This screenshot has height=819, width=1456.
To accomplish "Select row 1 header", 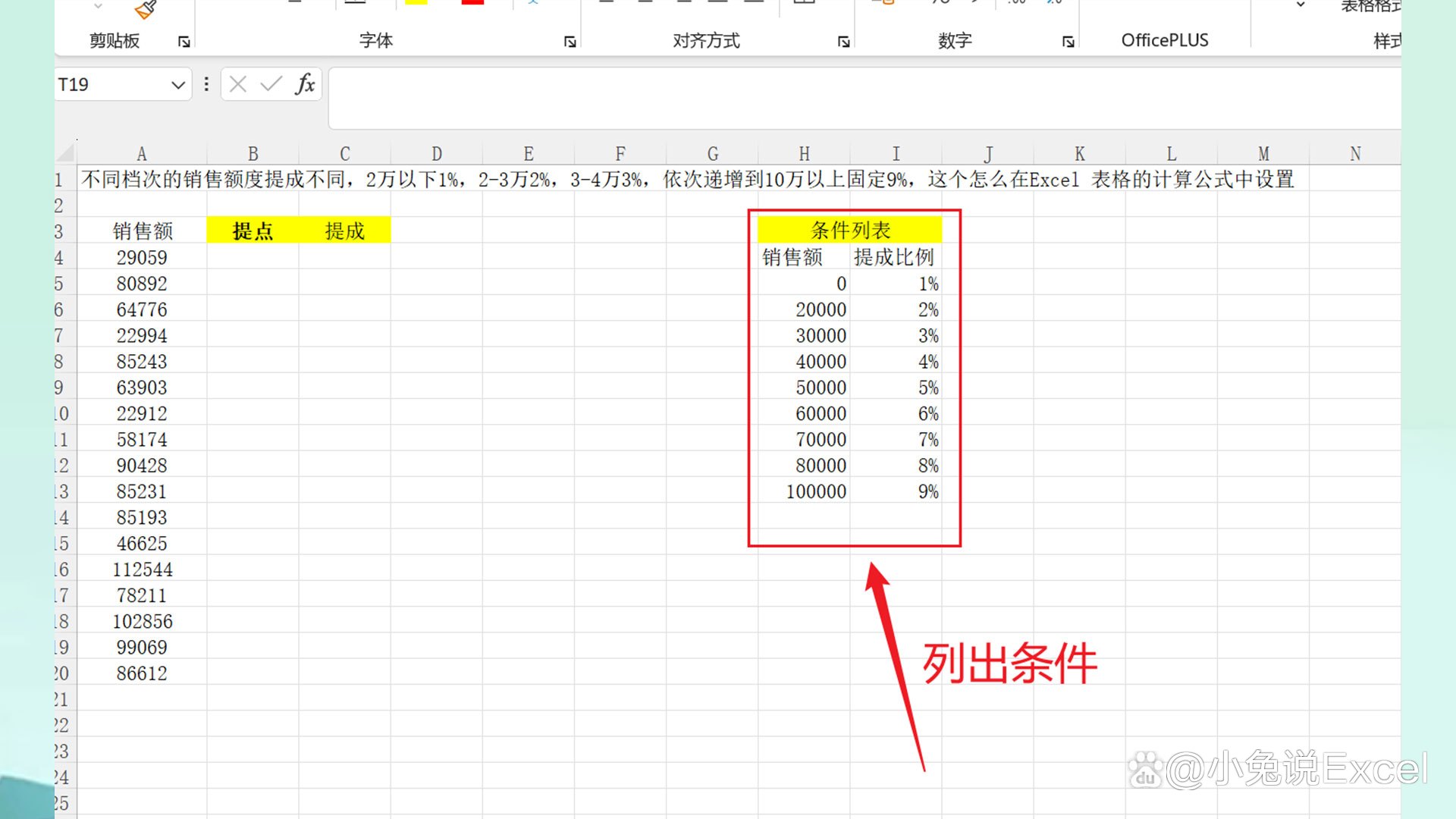I will click(65, 180).
